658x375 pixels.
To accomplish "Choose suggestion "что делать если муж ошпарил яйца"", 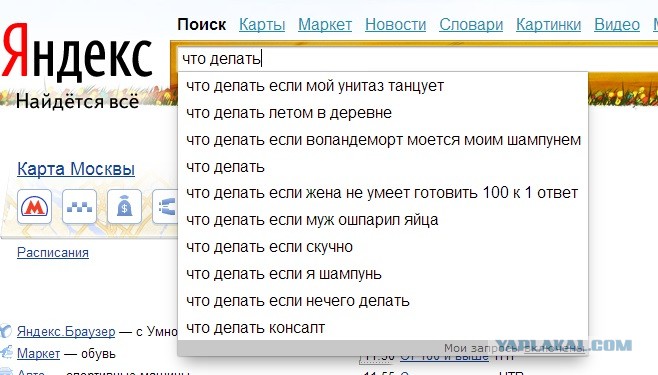I will point(383,220).
